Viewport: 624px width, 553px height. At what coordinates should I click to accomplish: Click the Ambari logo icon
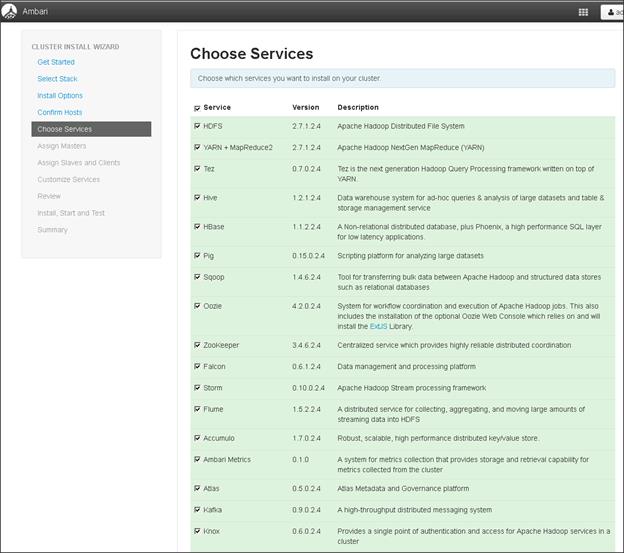pyautogui.click(x=9, y=11)
